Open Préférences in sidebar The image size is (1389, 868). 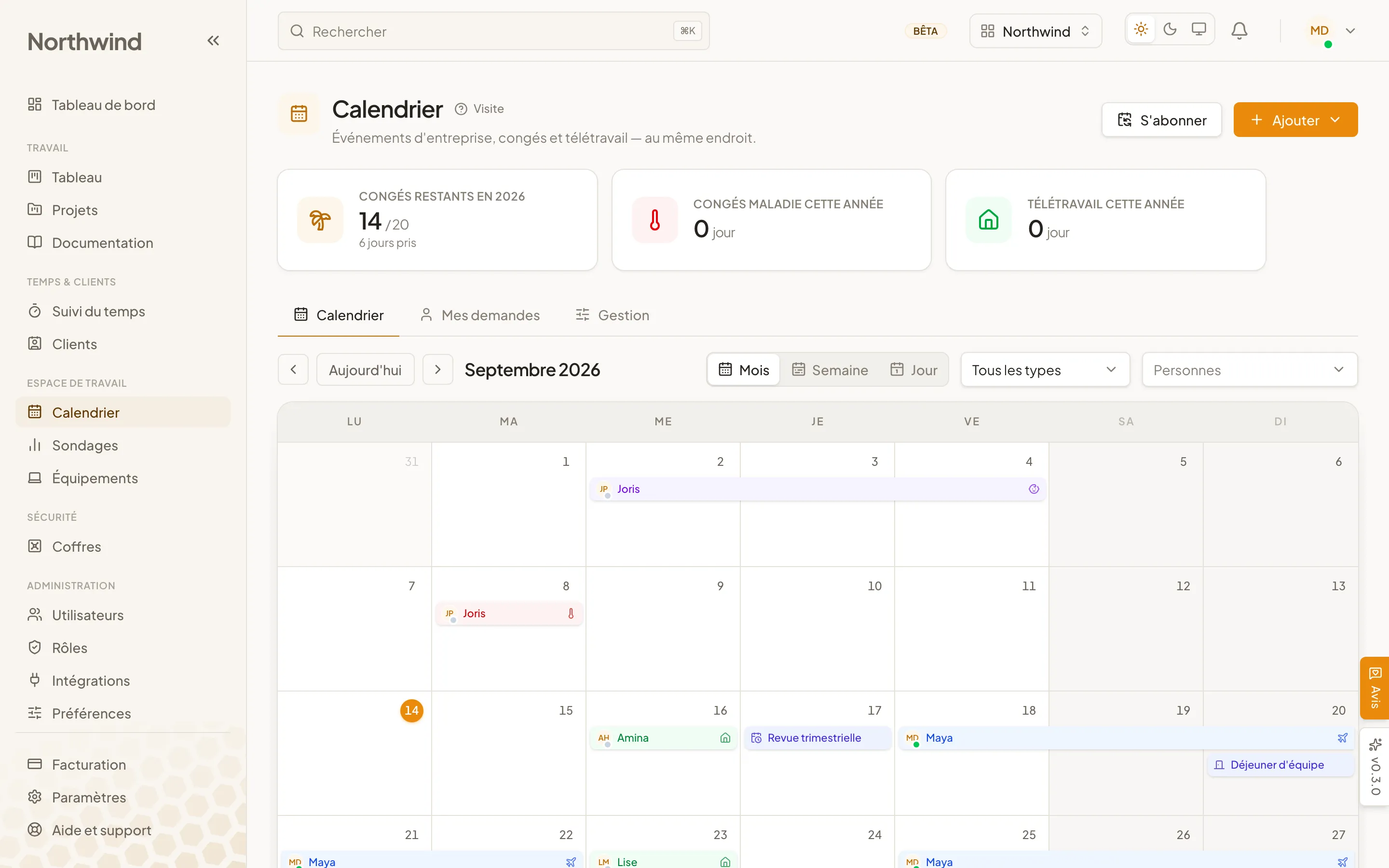click(123, 713)
